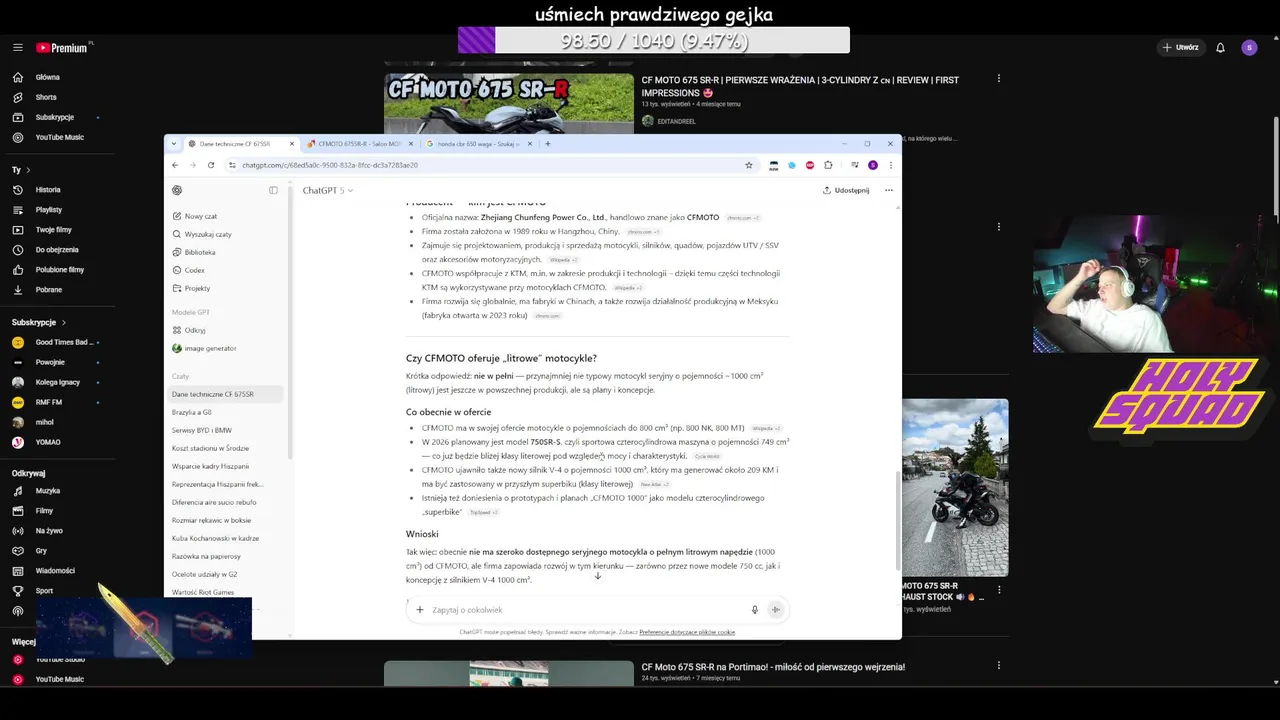Open the mihol subscription channel
Image resolution: width=1280 pixels, height=720 pixels.
point(44,422)
